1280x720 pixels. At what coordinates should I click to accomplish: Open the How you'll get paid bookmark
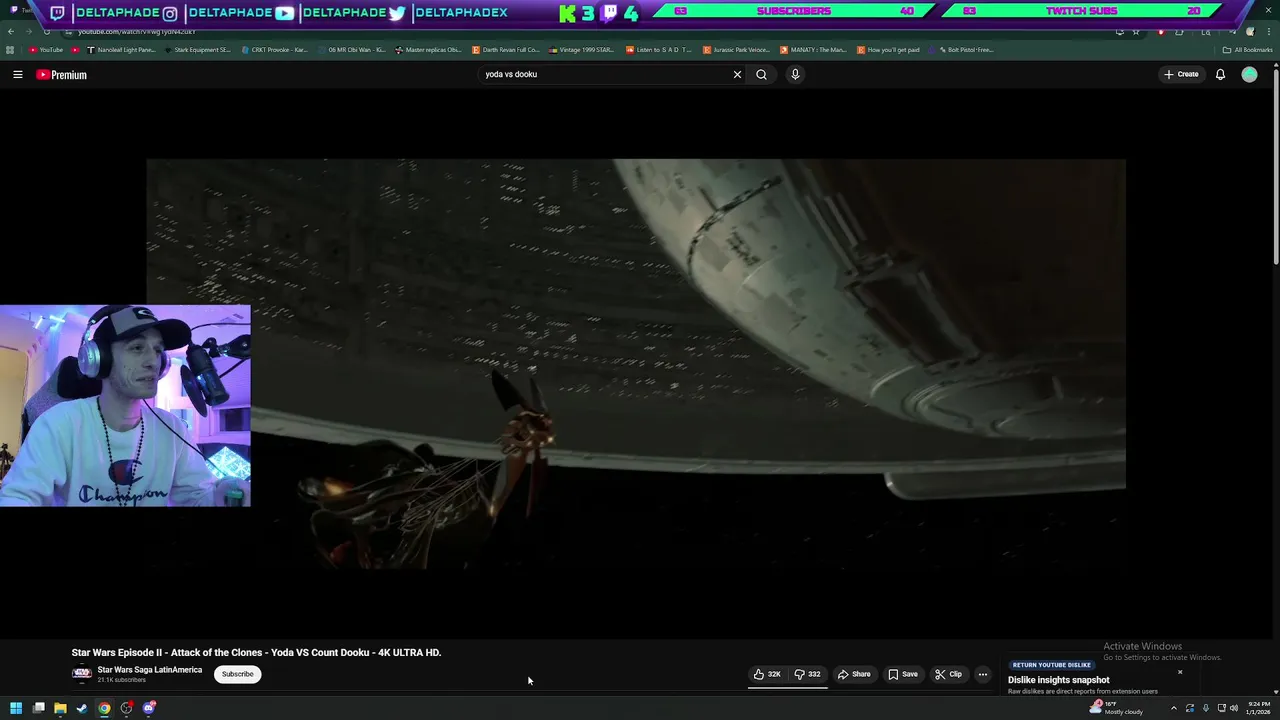coord(888,50)
